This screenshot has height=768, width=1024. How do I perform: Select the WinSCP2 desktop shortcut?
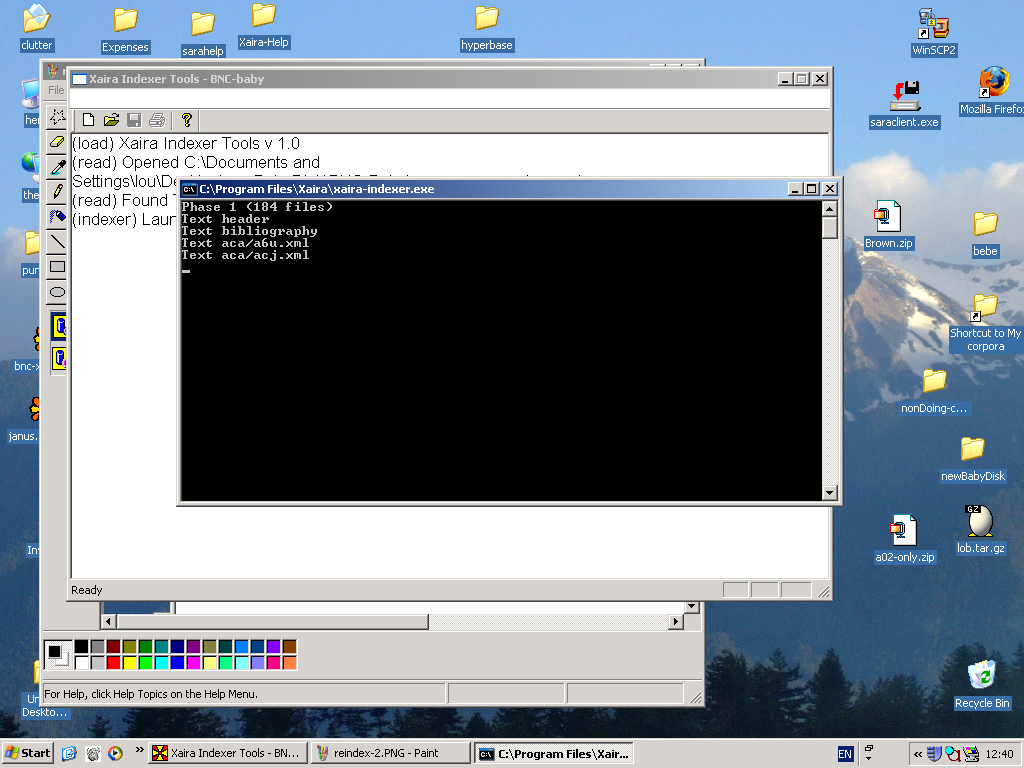click(934, 32)
